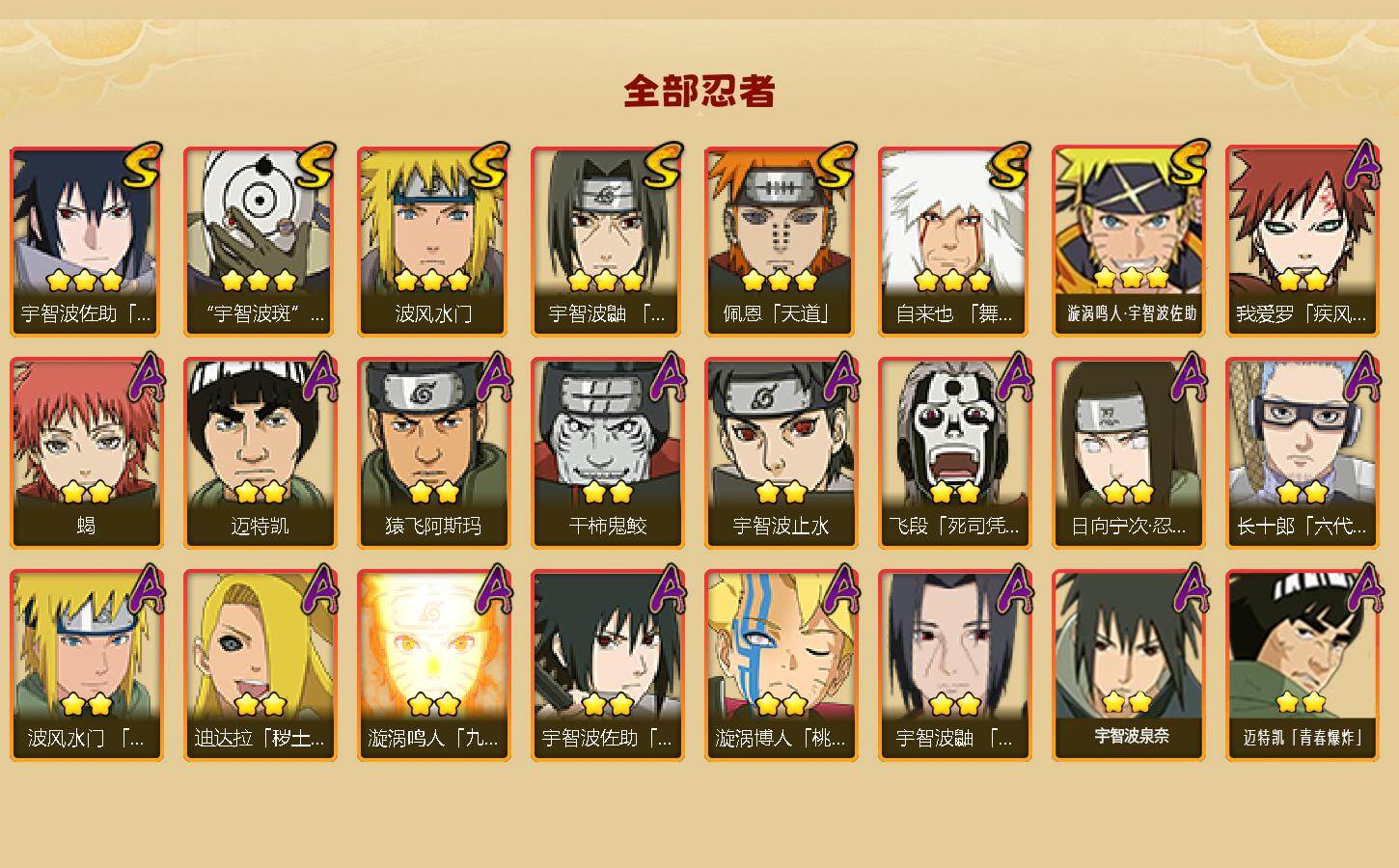Choose the 长十郎「六代」 ninja card

tap(1302, 453)
